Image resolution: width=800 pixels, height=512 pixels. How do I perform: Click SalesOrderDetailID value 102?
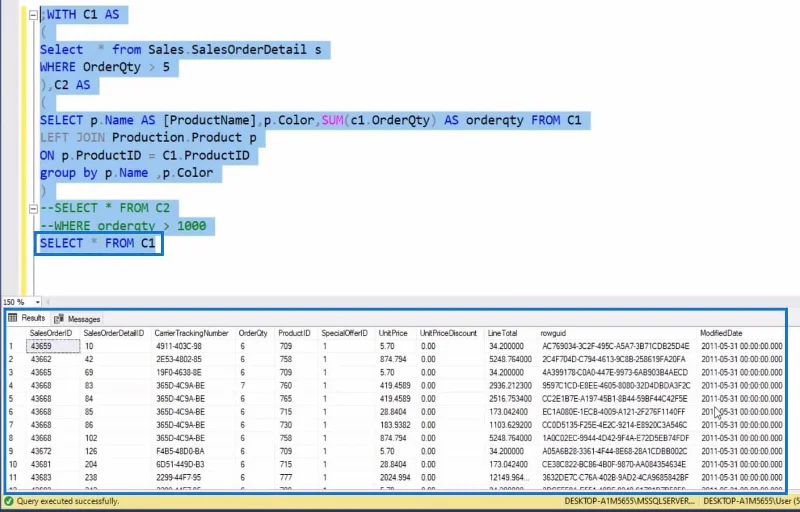(x=90, y=439)
